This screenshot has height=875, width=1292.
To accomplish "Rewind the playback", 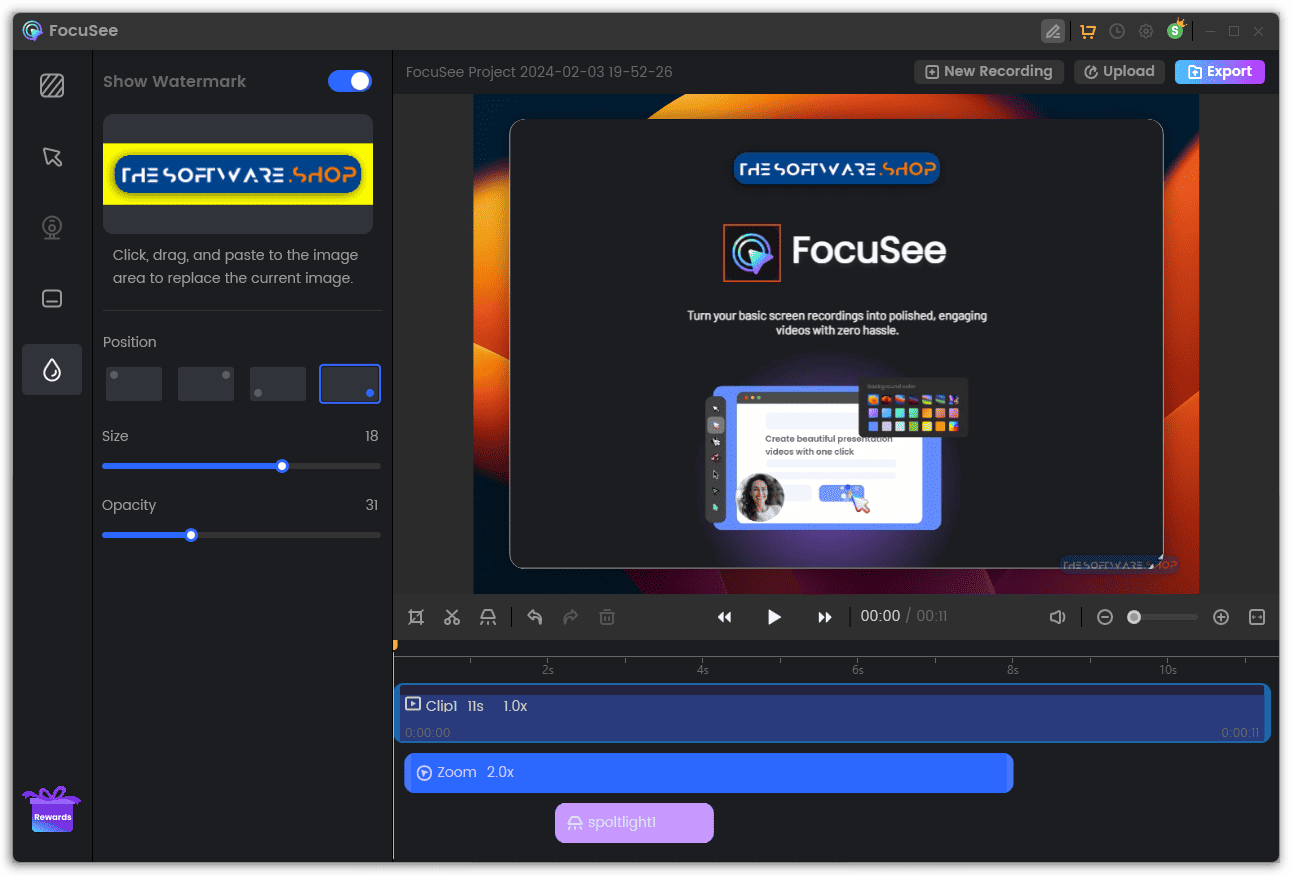I will [x=725, y=617].
